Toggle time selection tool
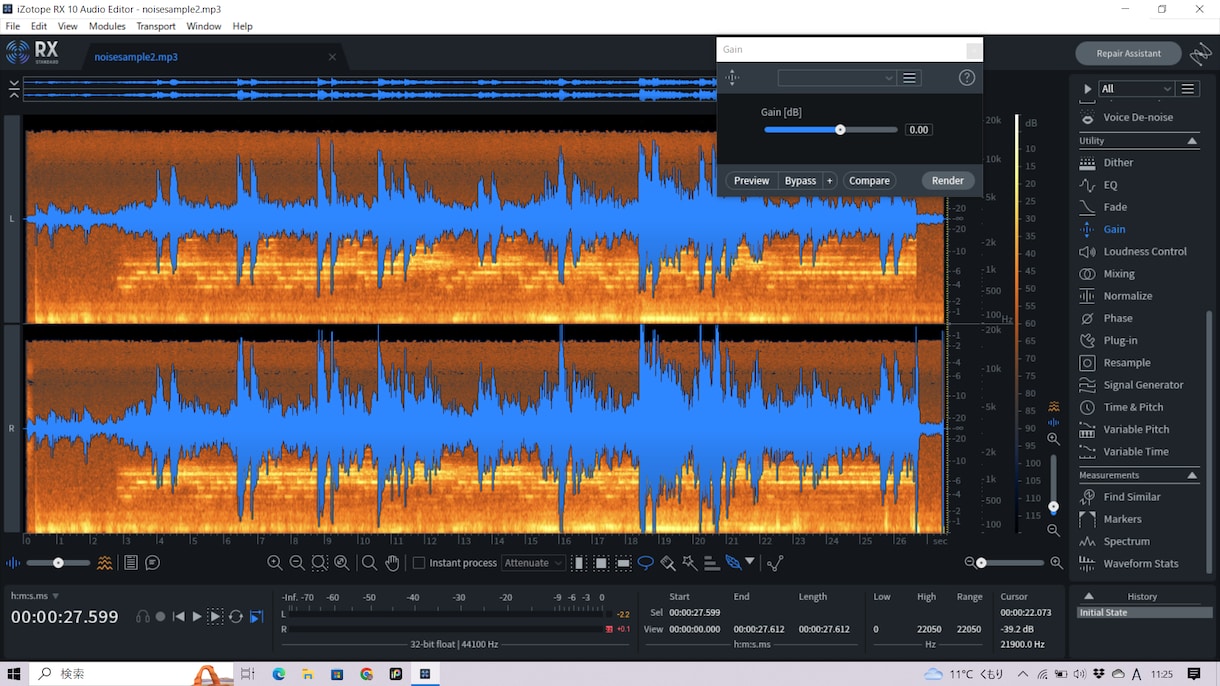The image size is (1220, 686). [579, 563]
